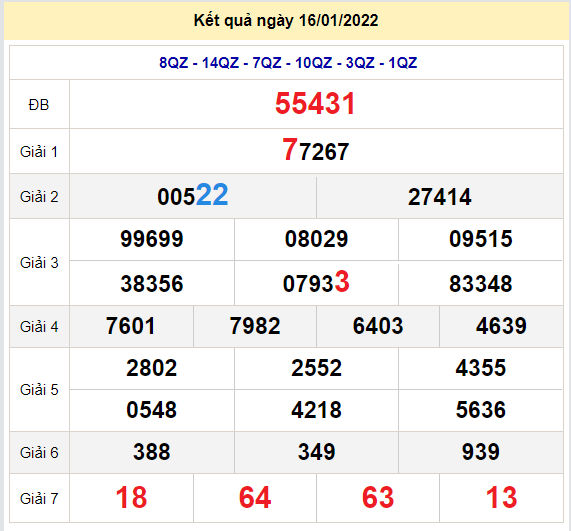
Task: Click the Giải 2 number 27414
Action: (440, 197)
